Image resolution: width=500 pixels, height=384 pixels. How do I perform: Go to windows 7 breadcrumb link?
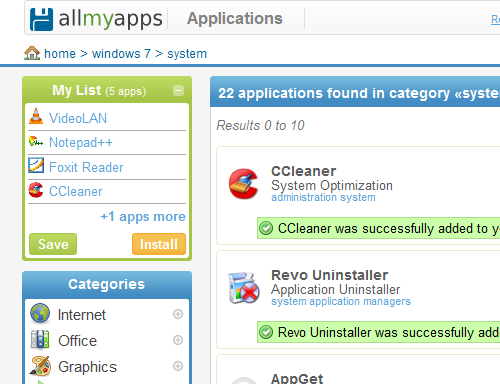tap(121, 54)
